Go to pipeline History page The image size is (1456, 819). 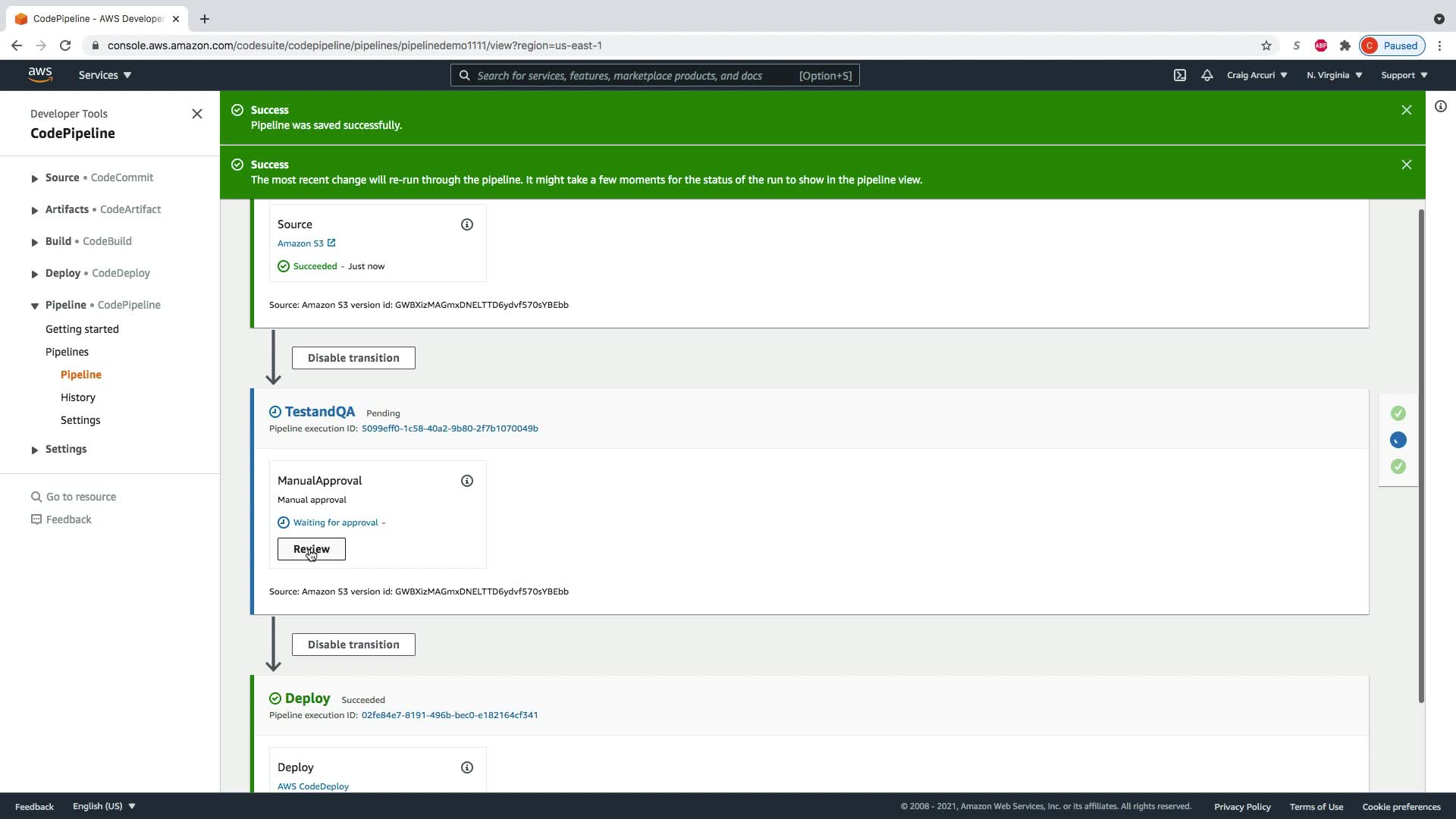point(78,397)
